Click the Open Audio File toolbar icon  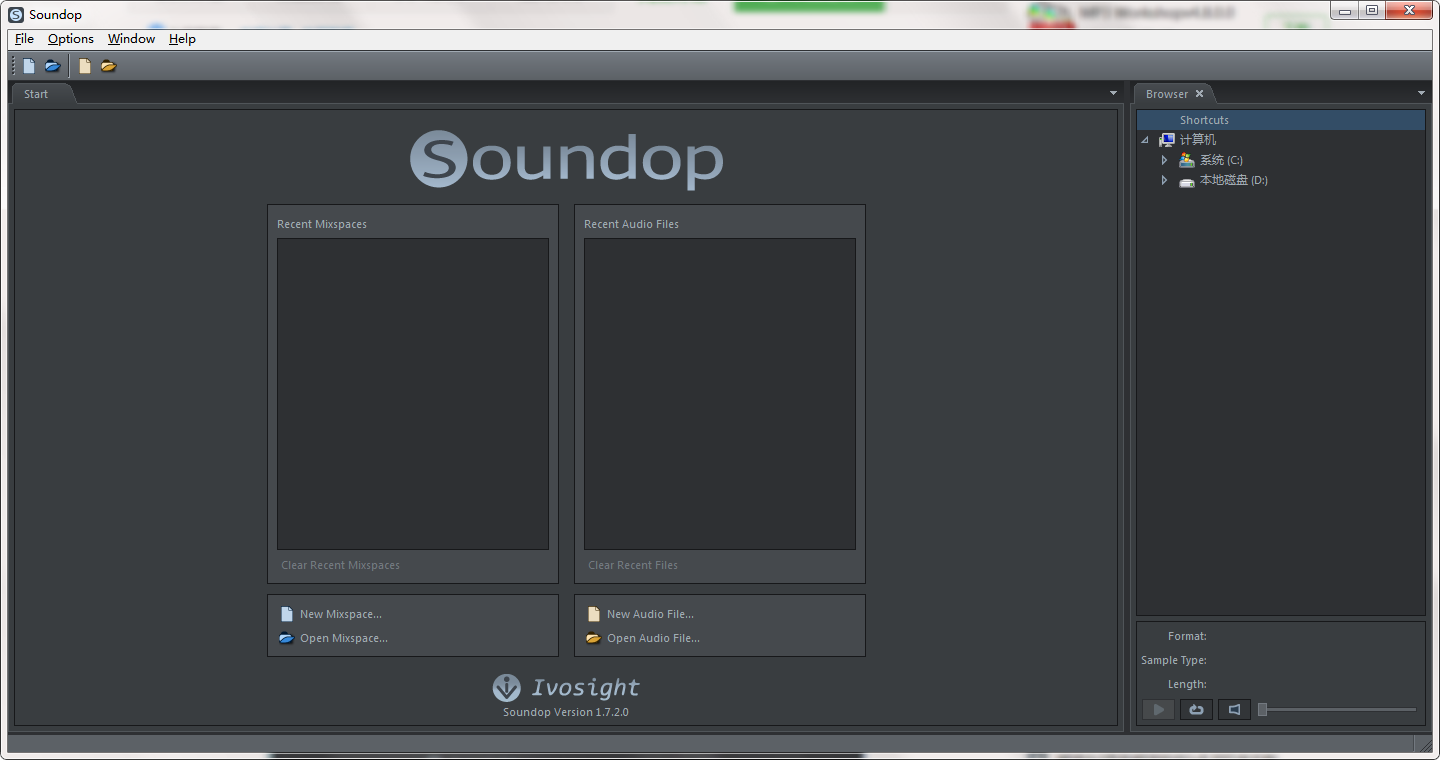(108, 66)
